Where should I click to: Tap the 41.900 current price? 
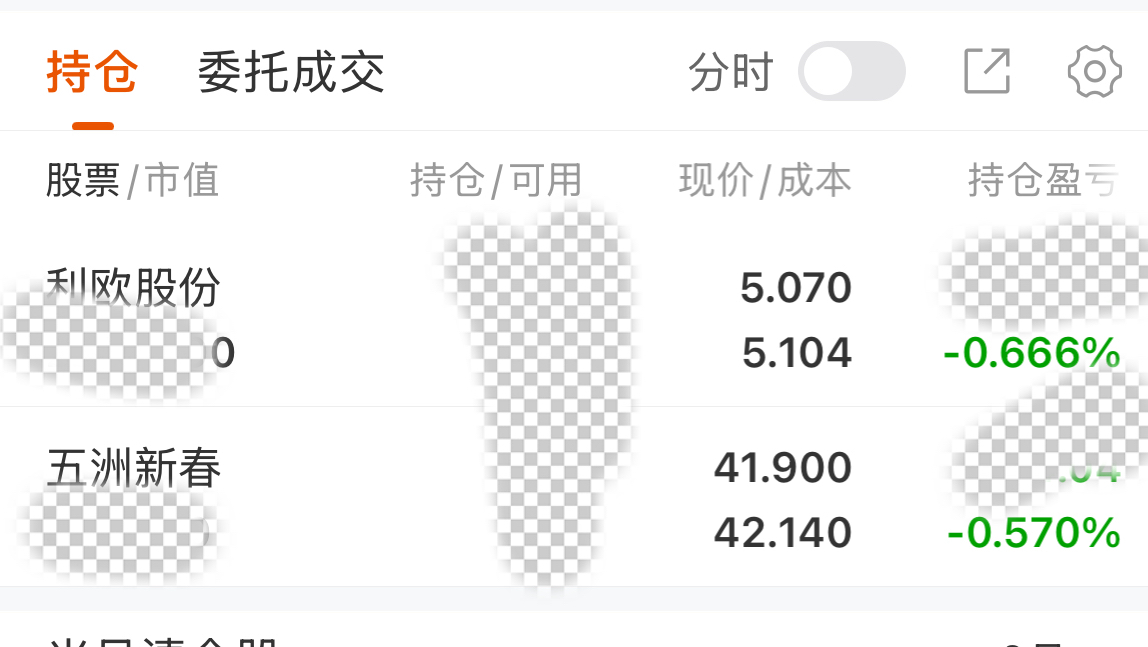click(x=783, y=468)
